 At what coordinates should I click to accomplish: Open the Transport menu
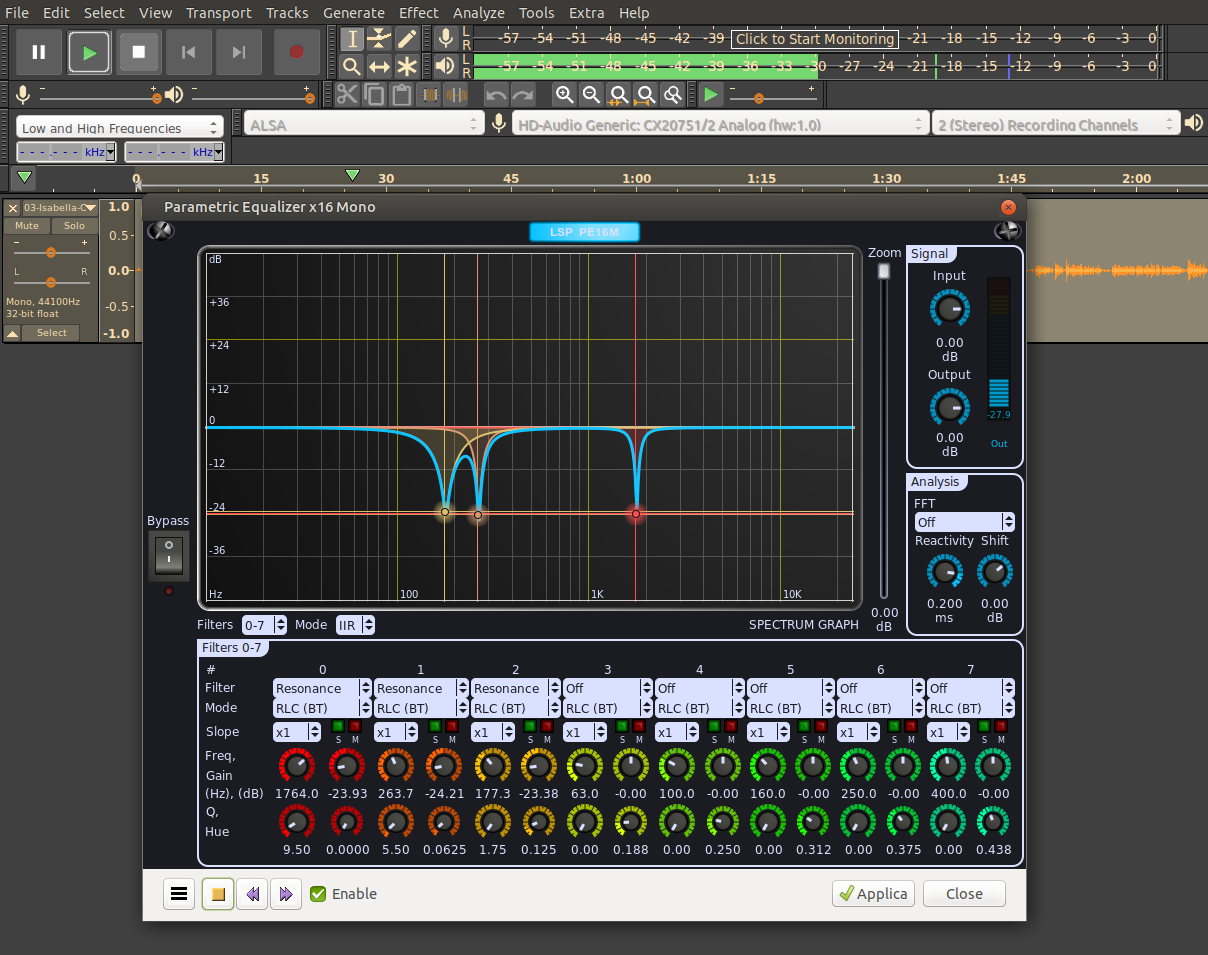(x=219, y=13)
